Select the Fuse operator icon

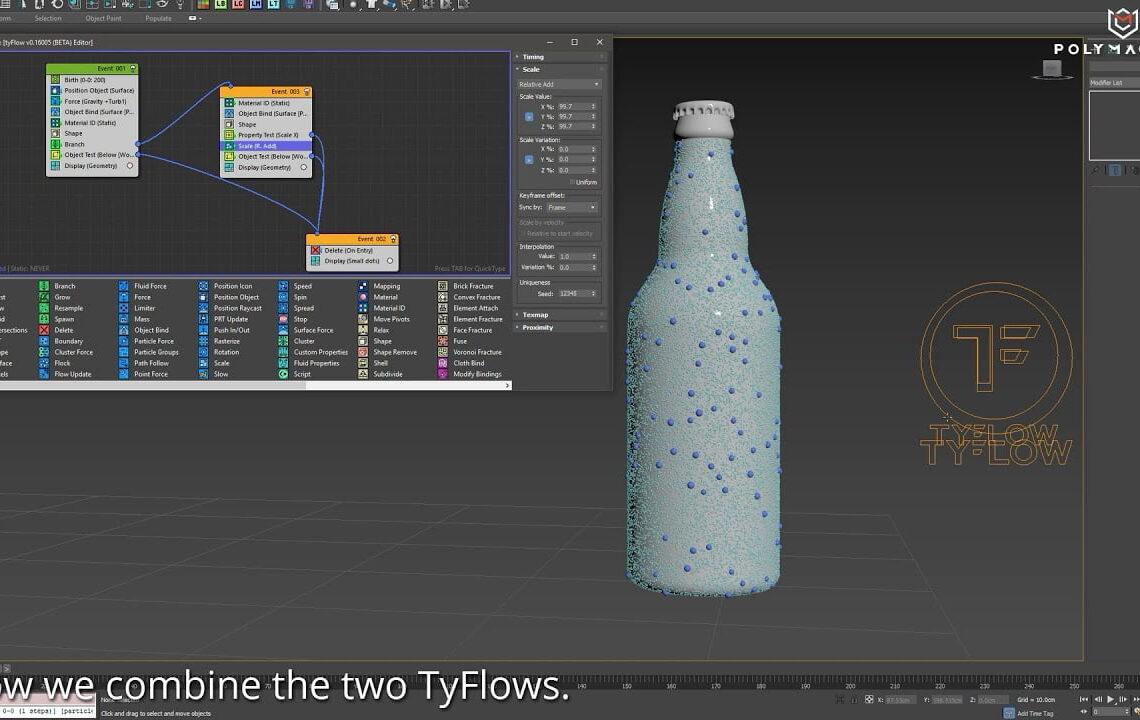click(x=443, y=340)
